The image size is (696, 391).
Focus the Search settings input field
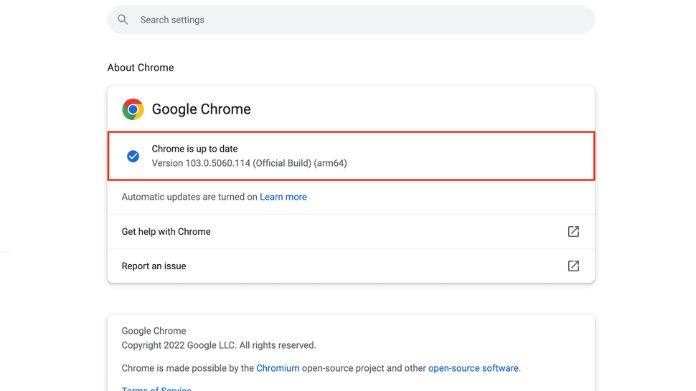(x=351, y=20)
